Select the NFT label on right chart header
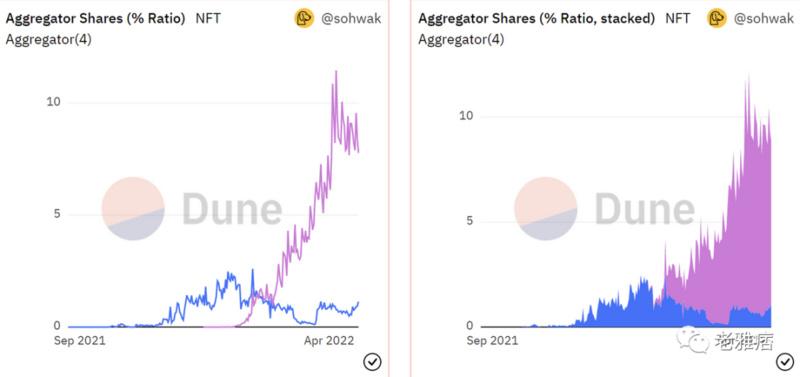The height and width of the screenshot is (377, 800). (678, 19)
